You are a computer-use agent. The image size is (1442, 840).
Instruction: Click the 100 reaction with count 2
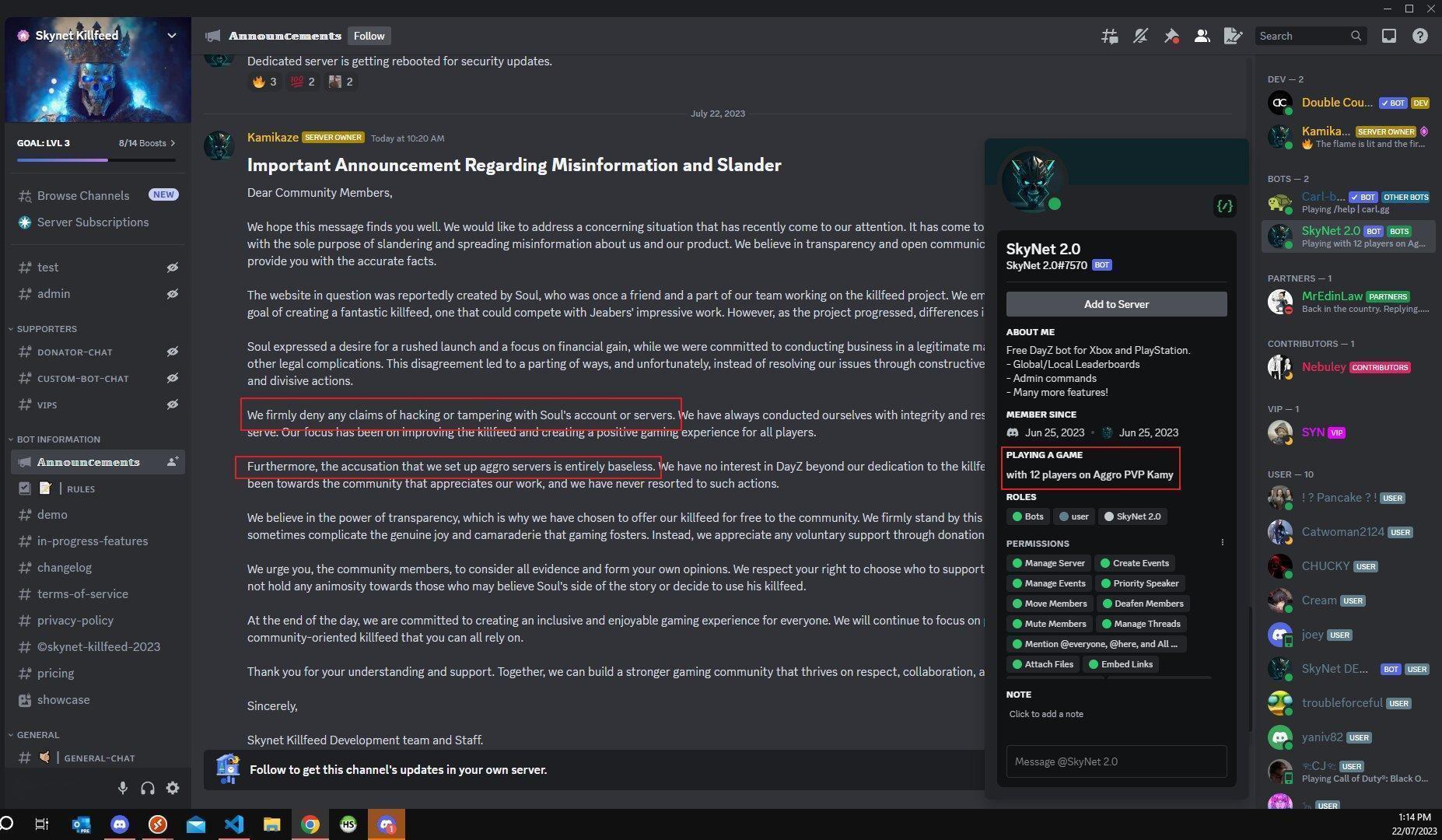[x=302, y=82]
